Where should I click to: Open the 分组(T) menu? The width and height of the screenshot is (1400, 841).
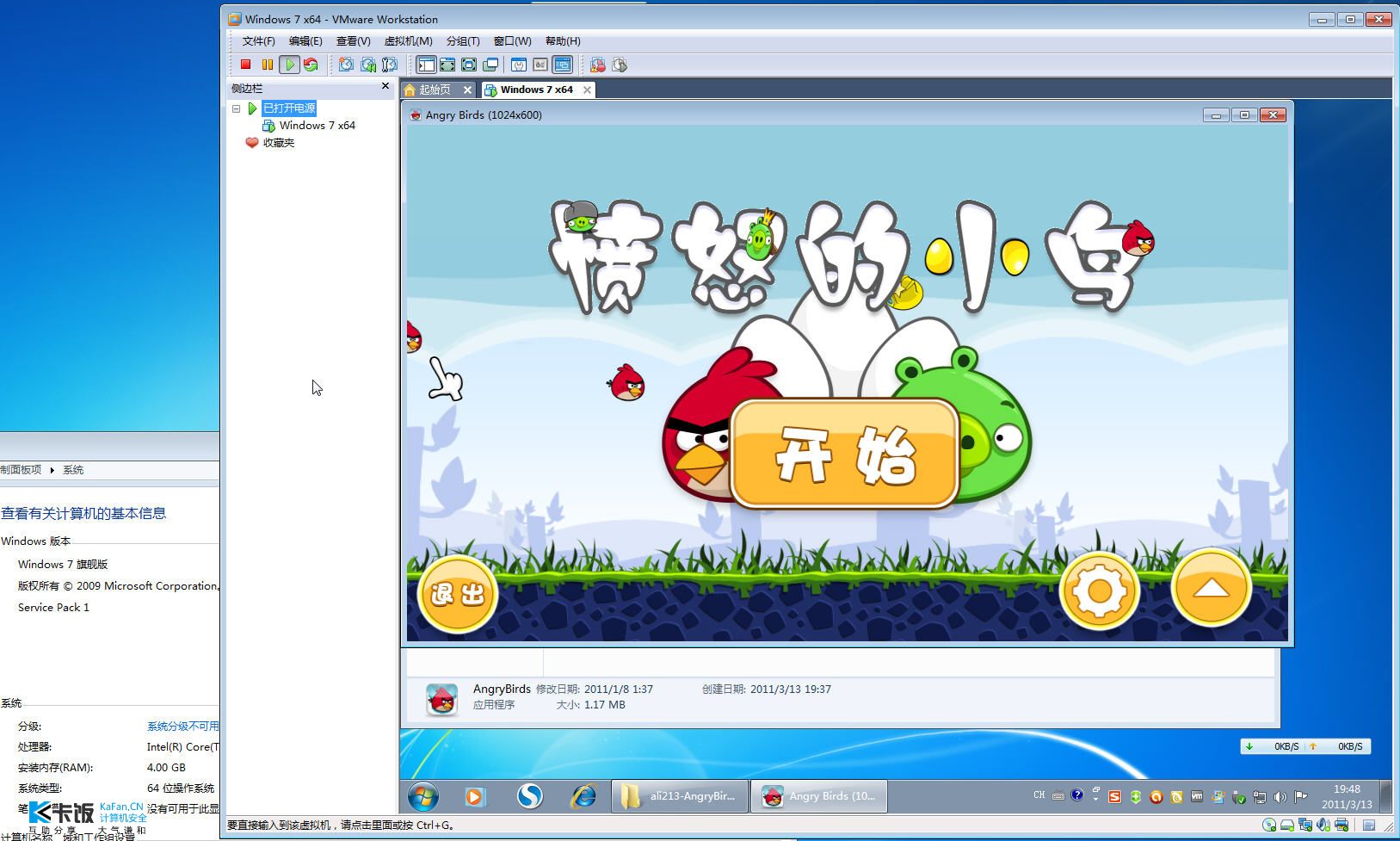[463, 41]
